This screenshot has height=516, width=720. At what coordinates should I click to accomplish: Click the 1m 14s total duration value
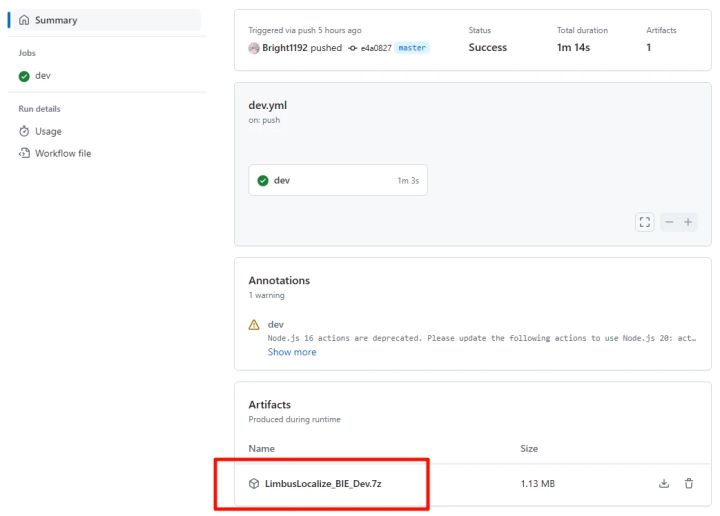click(574, 47)
